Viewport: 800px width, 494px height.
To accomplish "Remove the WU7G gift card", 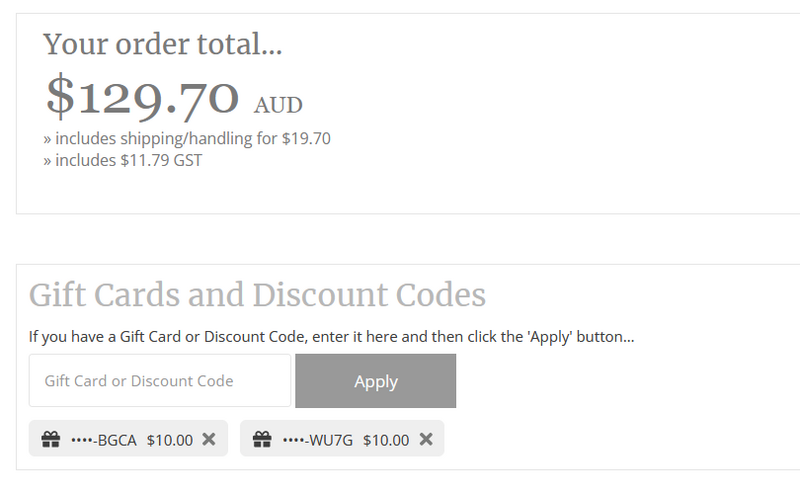I will [425, 439].
